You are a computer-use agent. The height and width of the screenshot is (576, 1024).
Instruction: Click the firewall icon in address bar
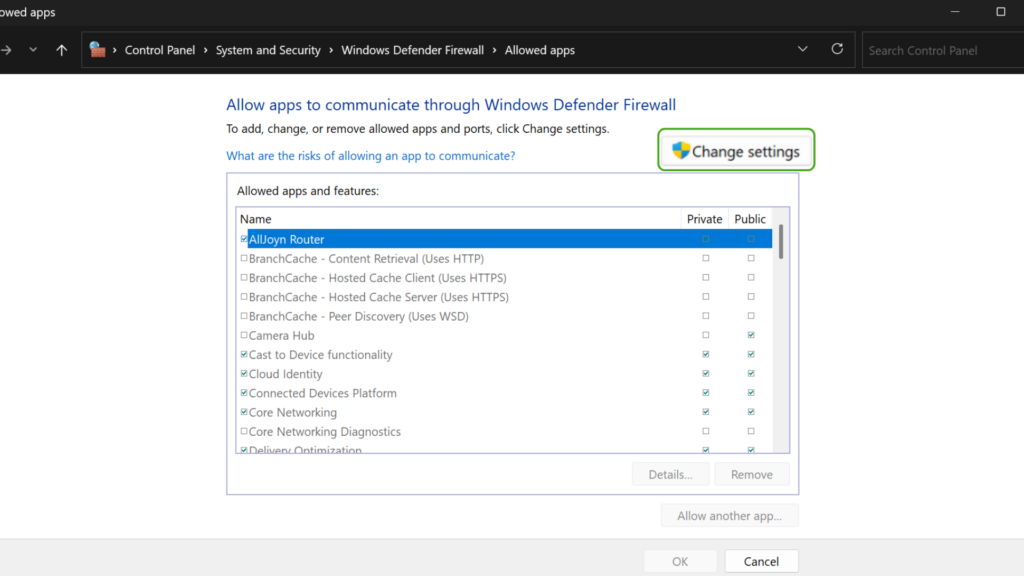coord(97,50)
